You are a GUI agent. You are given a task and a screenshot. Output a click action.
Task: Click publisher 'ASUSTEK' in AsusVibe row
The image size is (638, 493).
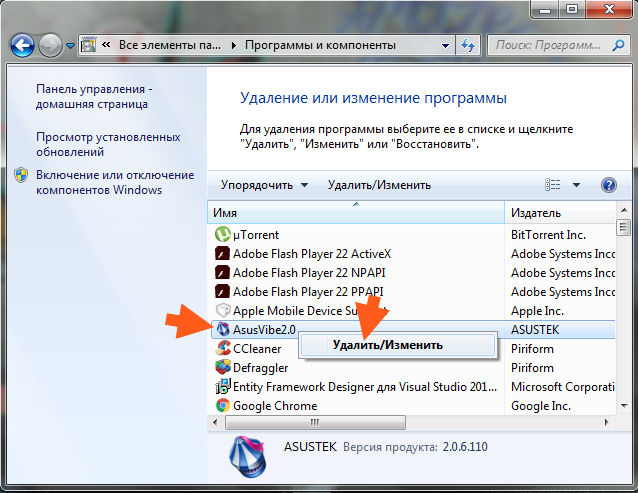535,329
